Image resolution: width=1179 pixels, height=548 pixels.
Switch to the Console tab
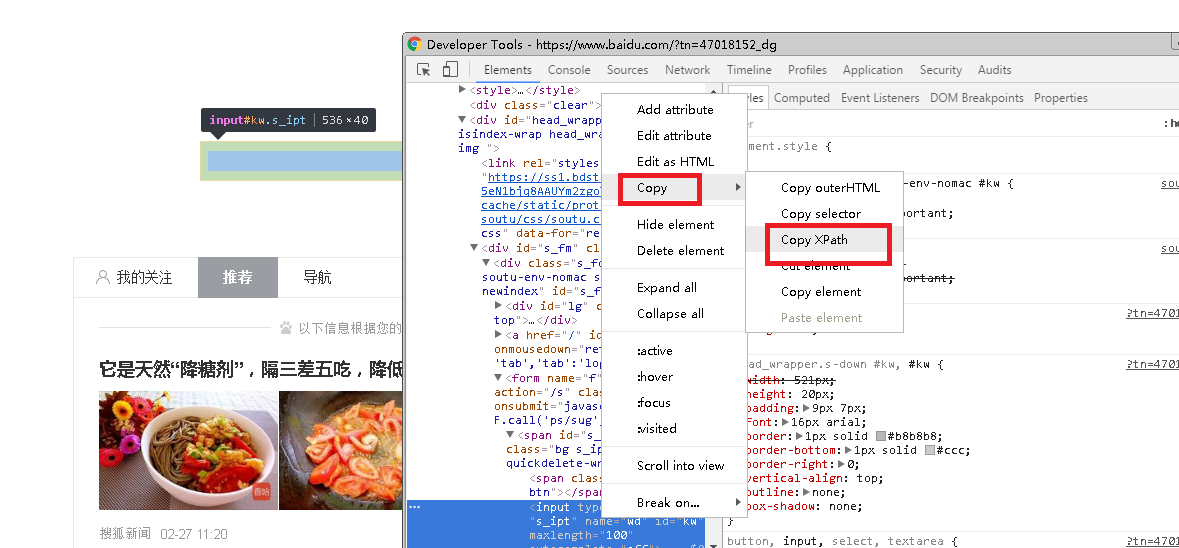(x=569, y=70)
